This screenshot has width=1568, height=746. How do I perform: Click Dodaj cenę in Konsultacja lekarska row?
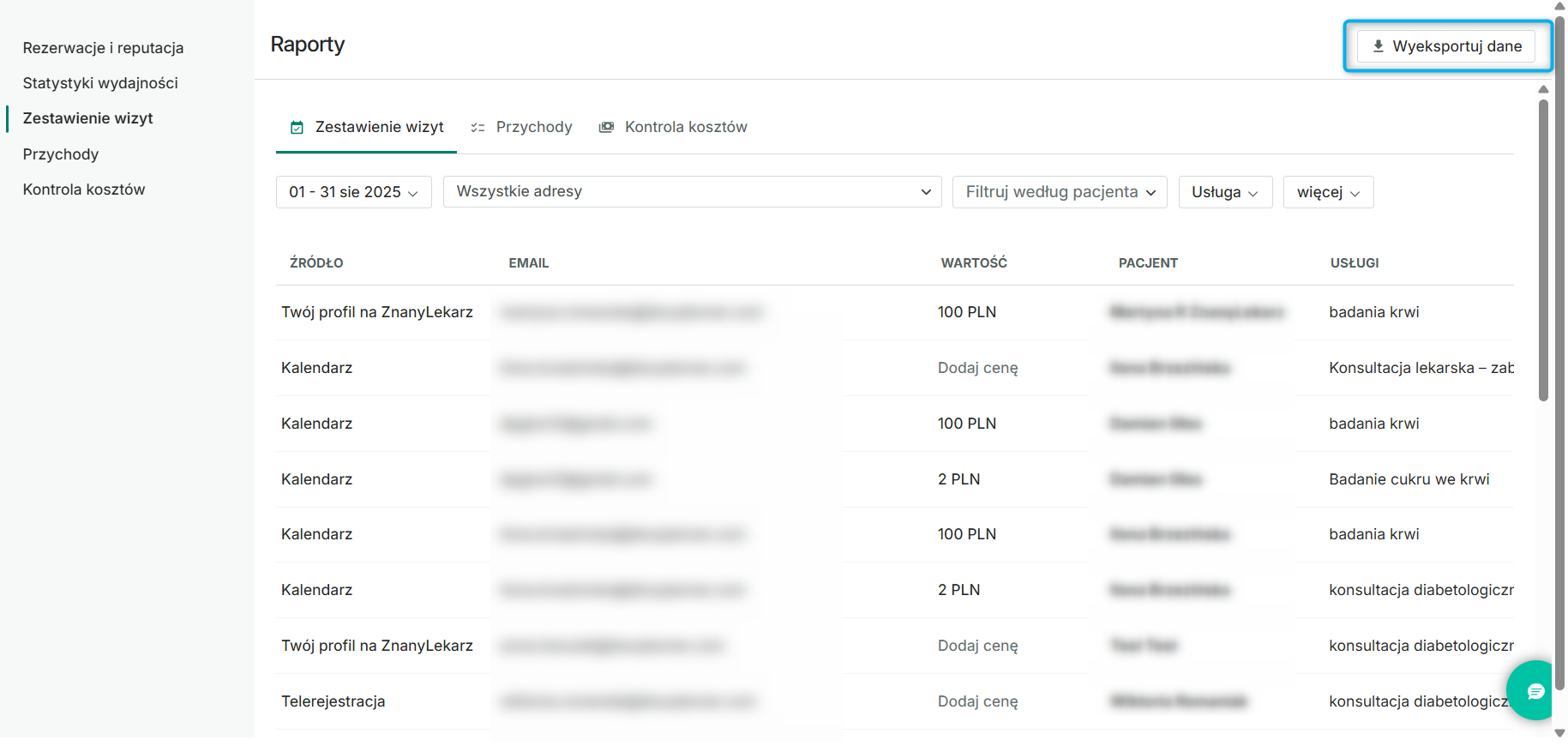point(978,368)
